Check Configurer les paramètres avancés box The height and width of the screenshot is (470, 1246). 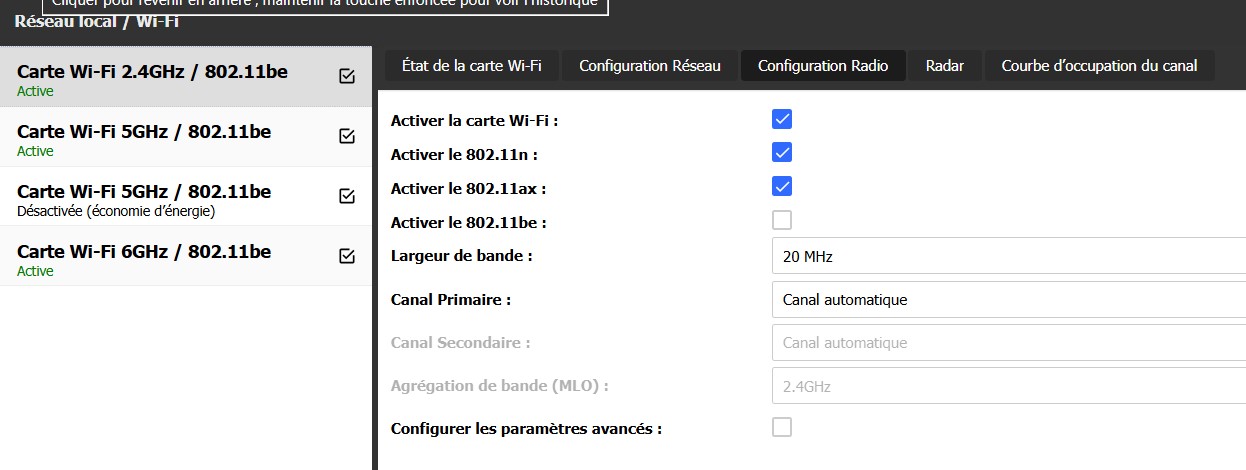(782, 428)
